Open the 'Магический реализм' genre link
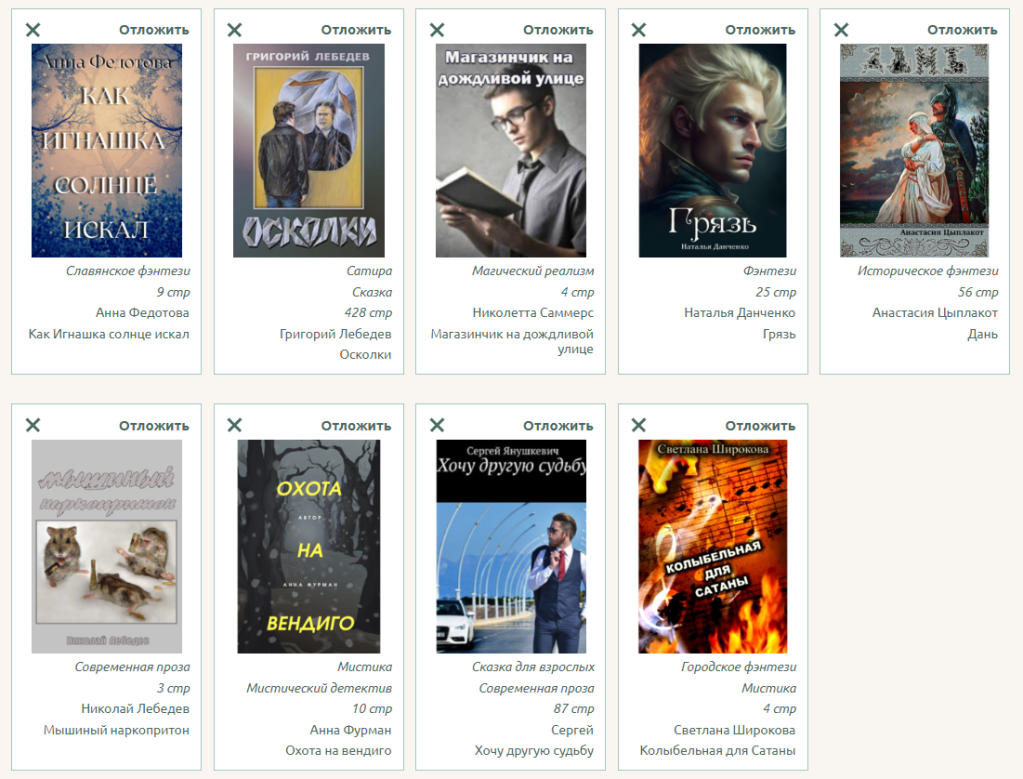 (533, 271)
